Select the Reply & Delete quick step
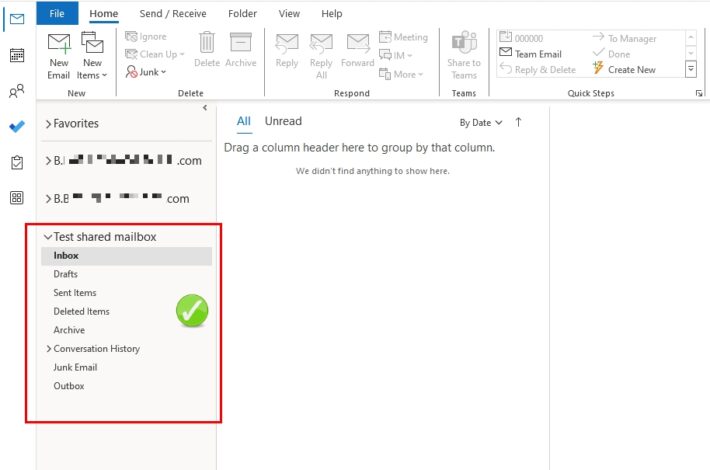This screenshot has width=710, height=470. click(x=537, y=69)
